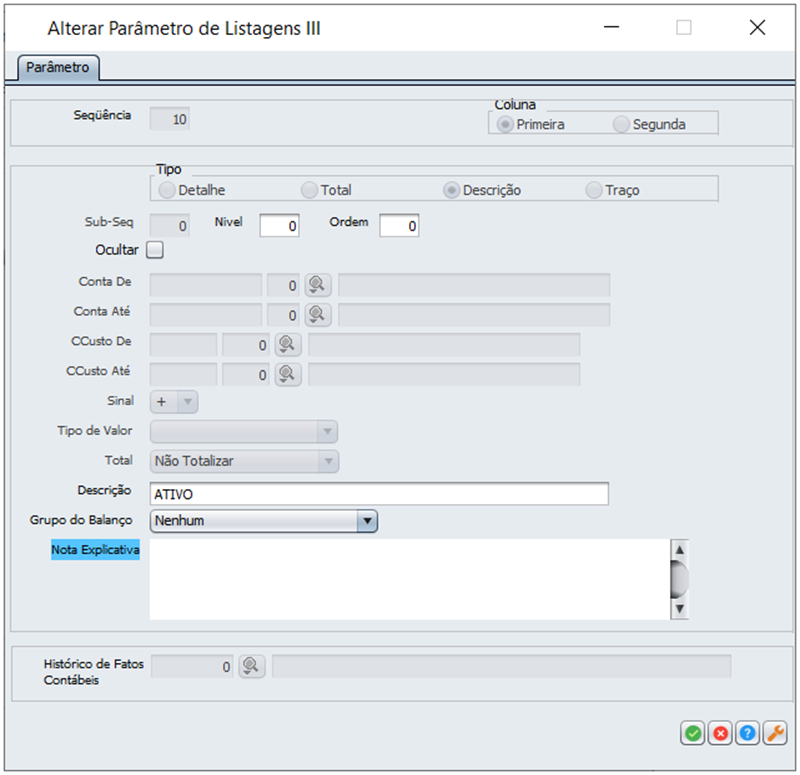Choose the Traço type option
The width and height of the screenshot is (800, 775).
594,190
